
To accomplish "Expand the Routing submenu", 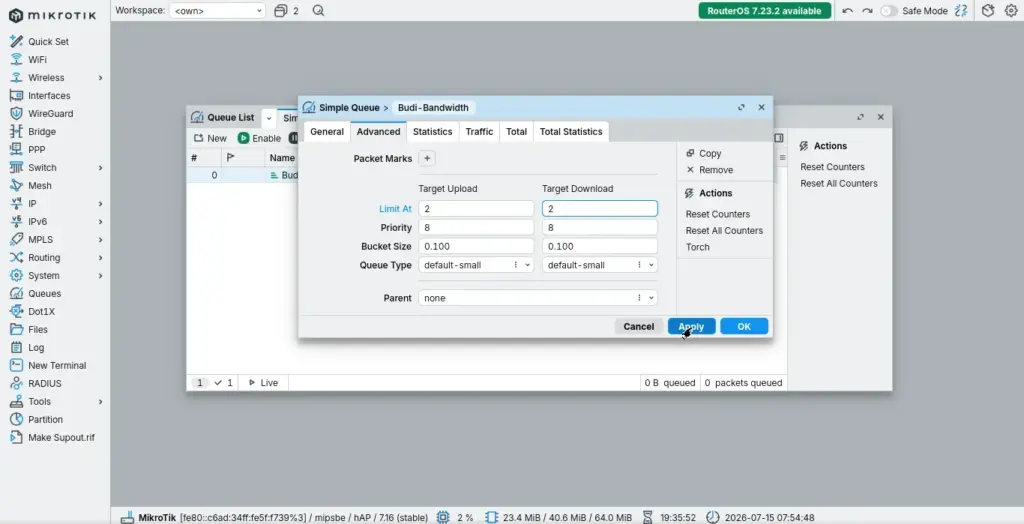I will (101, 257).
